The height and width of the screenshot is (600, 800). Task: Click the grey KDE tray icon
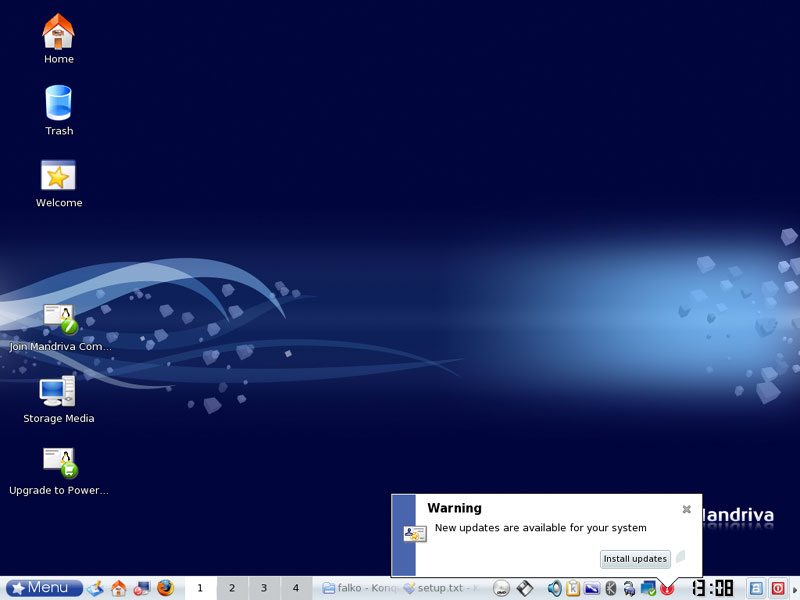pyautogui.click(x=611, y=588)
